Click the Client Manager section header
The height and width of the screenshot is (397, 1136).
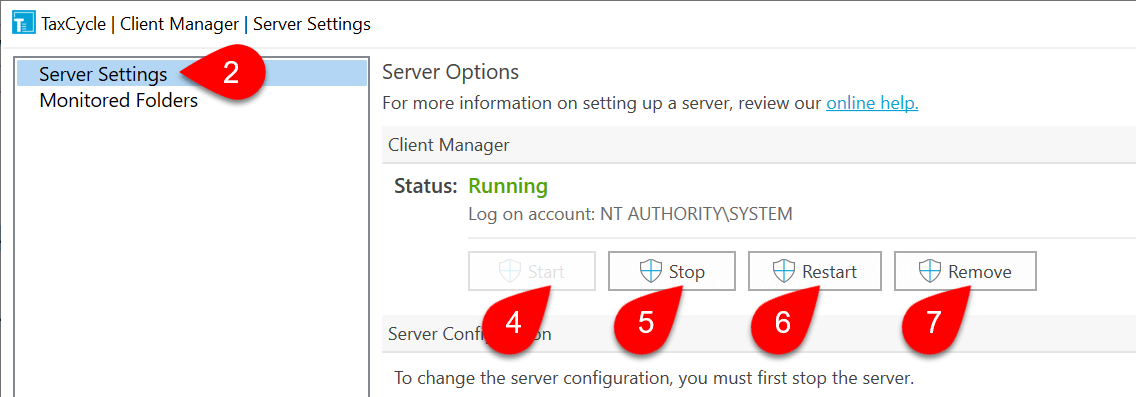759,145
